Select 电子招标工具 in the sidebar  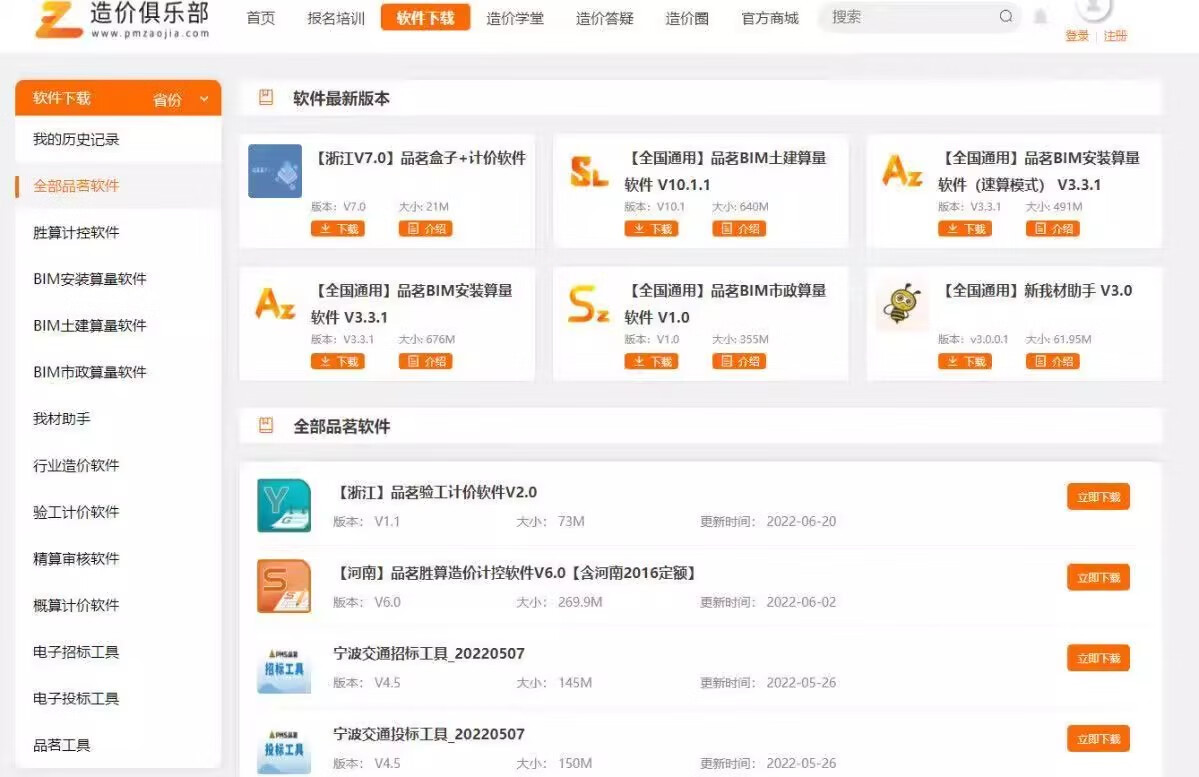[76, 652]
